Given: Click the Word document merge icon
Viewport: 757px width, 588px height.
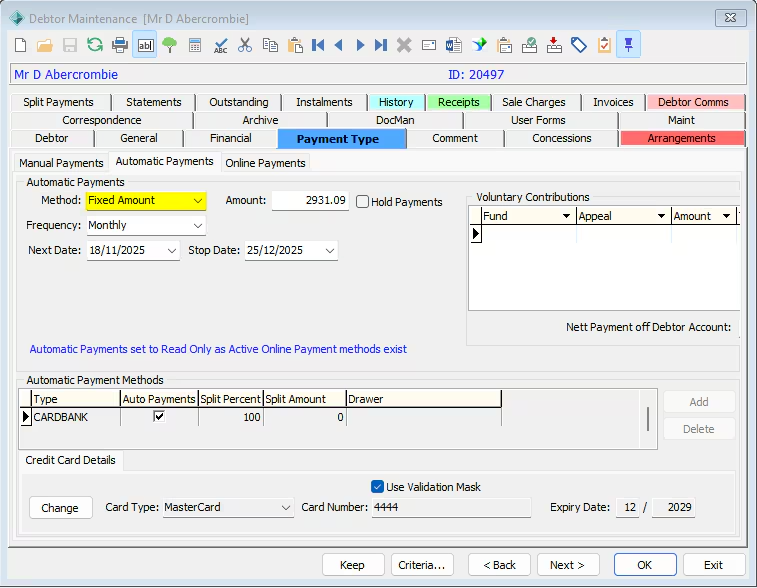Looking at the screenshot, I should coord(454,45).
